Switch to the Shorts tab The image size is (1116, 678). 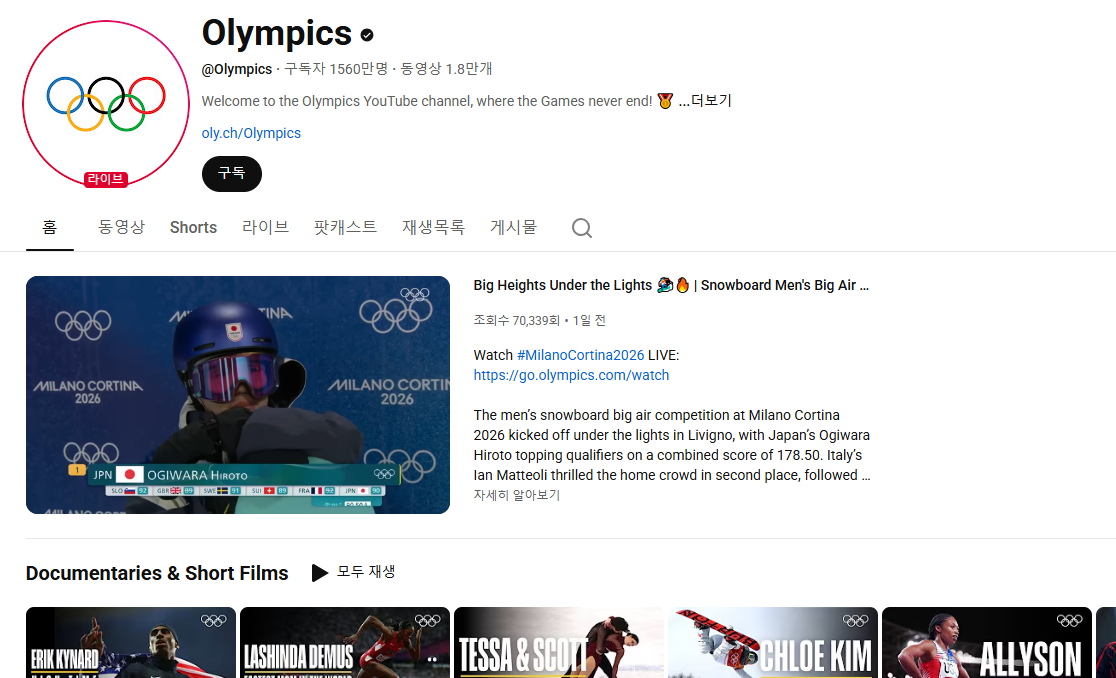(193, 227)
